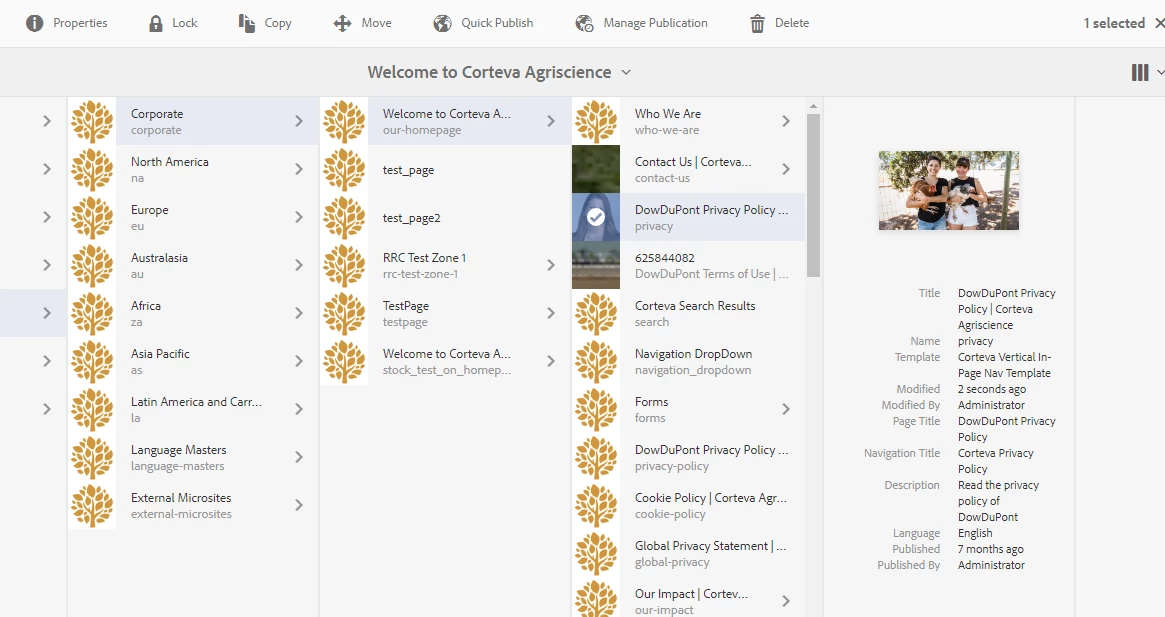Click External Microsites row tree icon
Image resolution: width=1165 pixels, height=617 pixels.
pyautogui.click(x=92, y=505)
